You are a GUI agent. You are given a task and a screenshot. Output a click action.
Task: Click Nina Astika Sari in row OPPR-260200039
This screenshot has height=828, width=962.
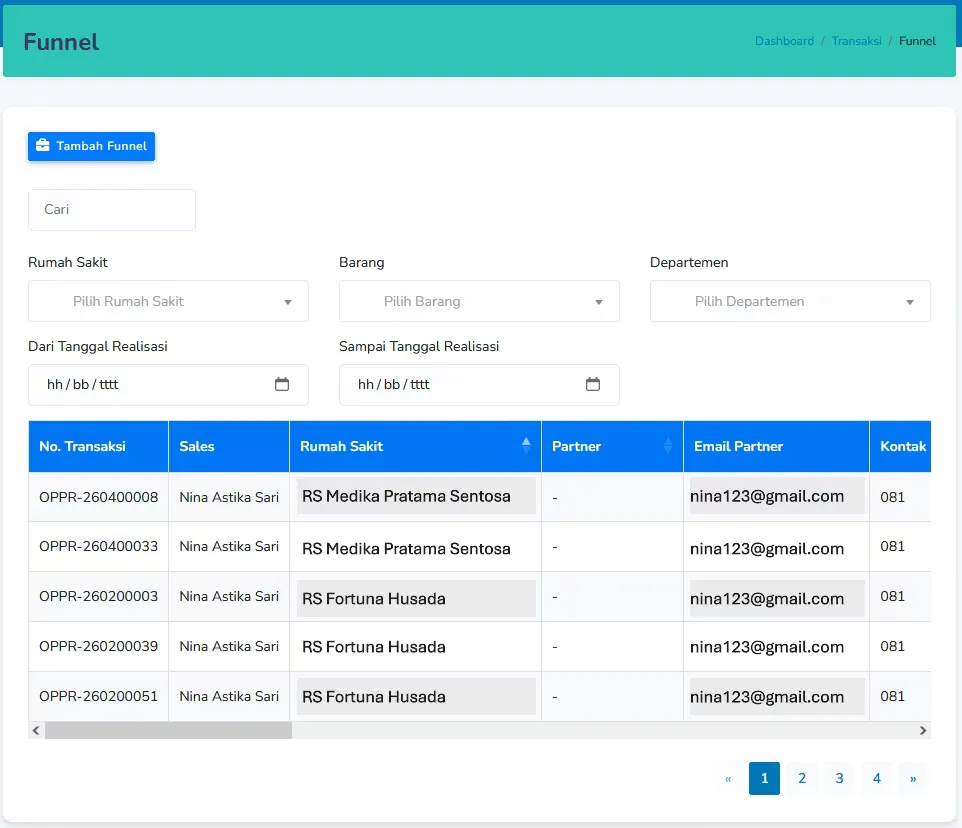click(x=229, y=646)
